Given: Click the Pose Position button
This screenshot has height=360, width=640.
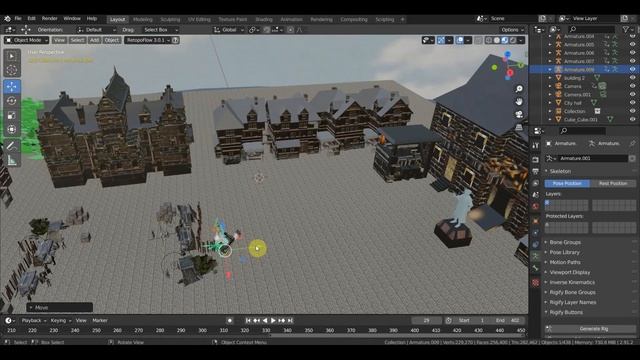Looking at the screenshot, I should [567, 184].
